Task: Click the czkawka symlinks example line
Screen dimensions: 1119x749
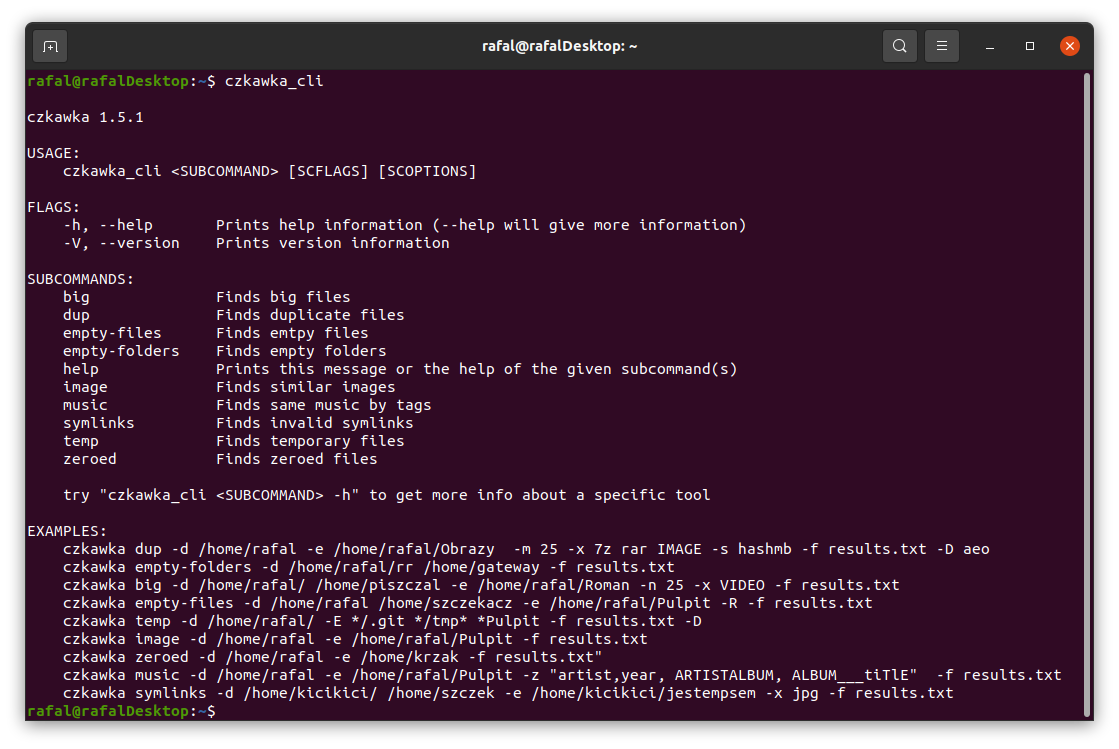Action: (508, 693)
